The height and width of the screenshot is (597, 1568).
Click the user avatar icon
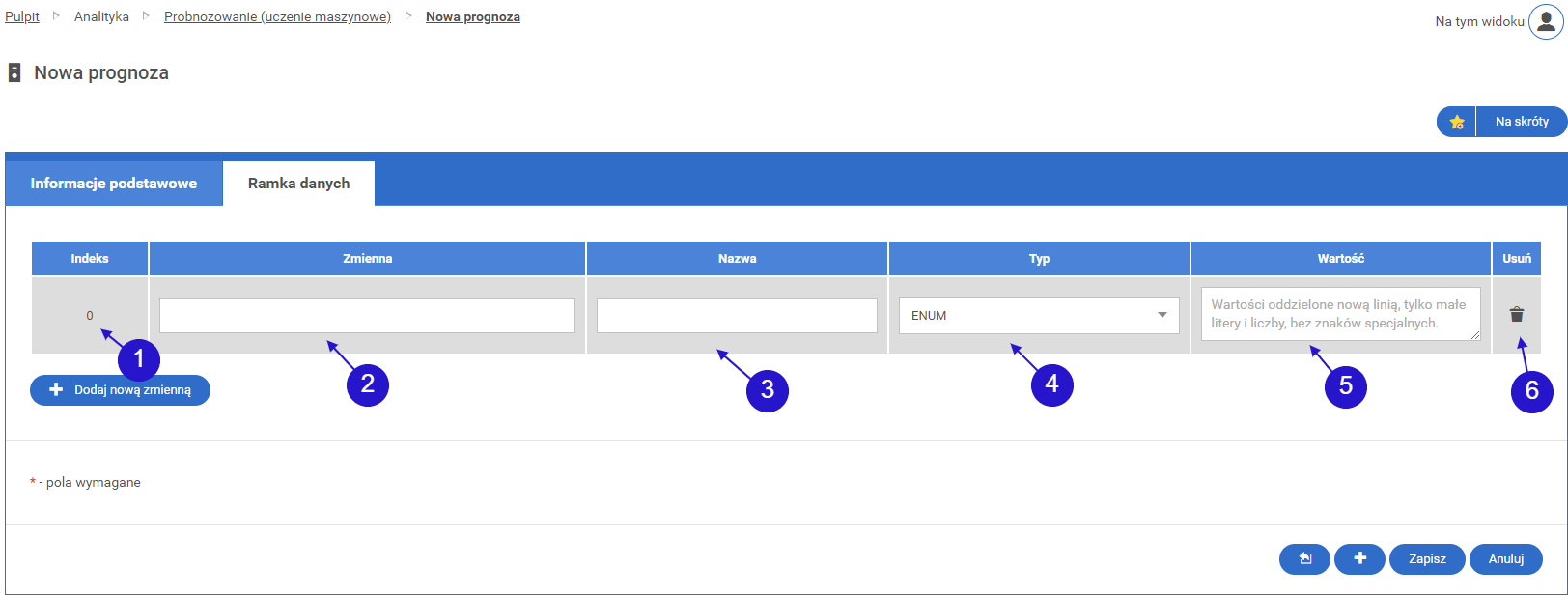[1545, 21]
